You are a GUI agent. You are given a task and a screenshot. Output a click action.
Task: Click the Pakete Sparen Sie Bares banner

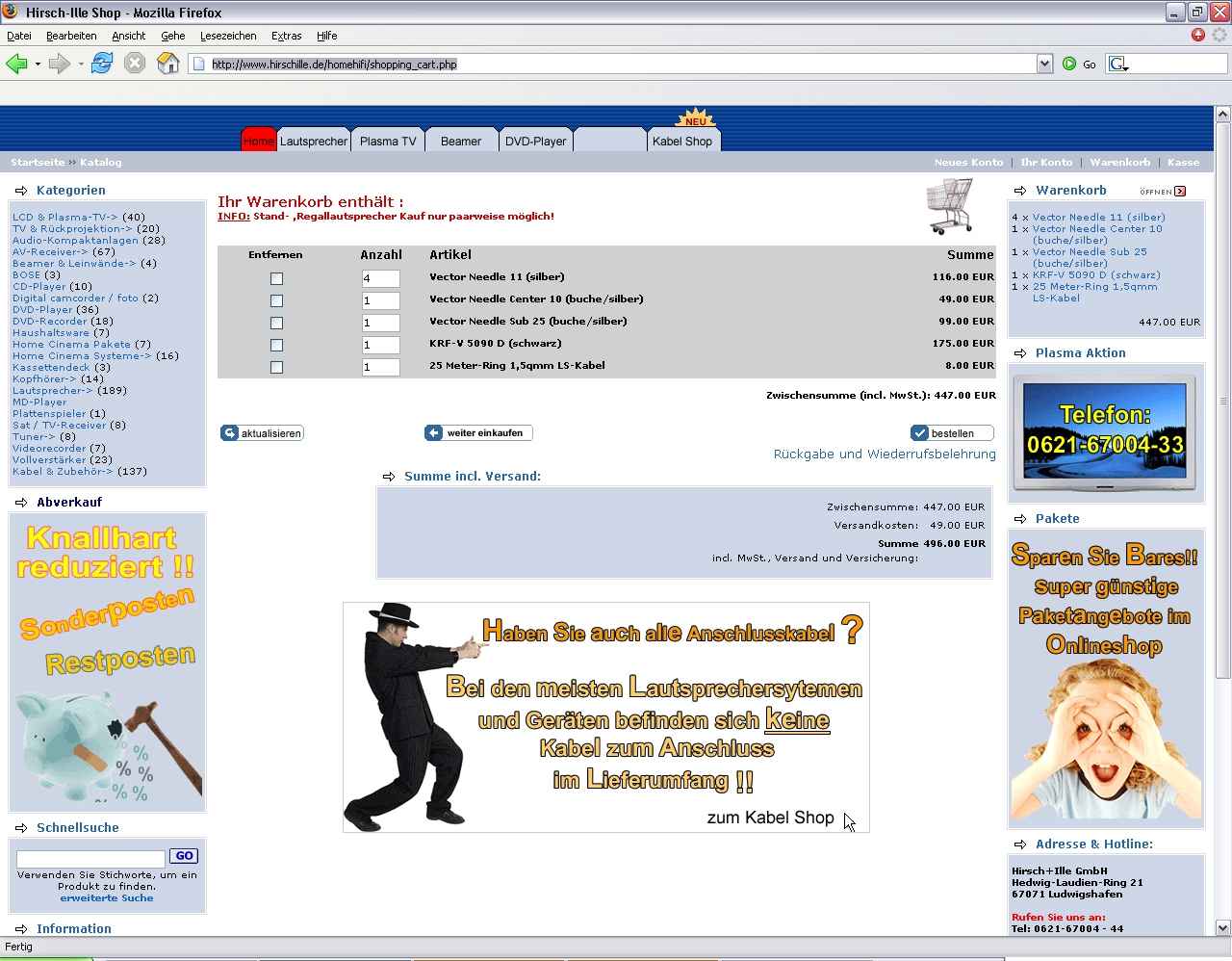click(1106, 679)
